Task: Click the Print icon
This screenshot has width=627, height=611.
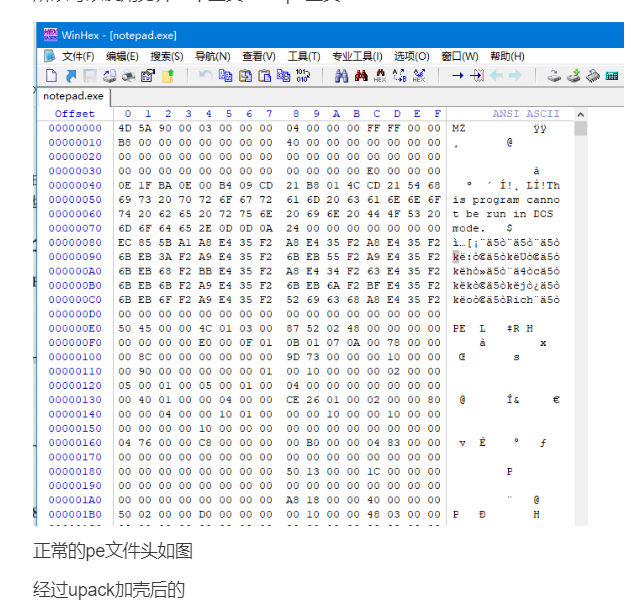Action: [128, 76]
